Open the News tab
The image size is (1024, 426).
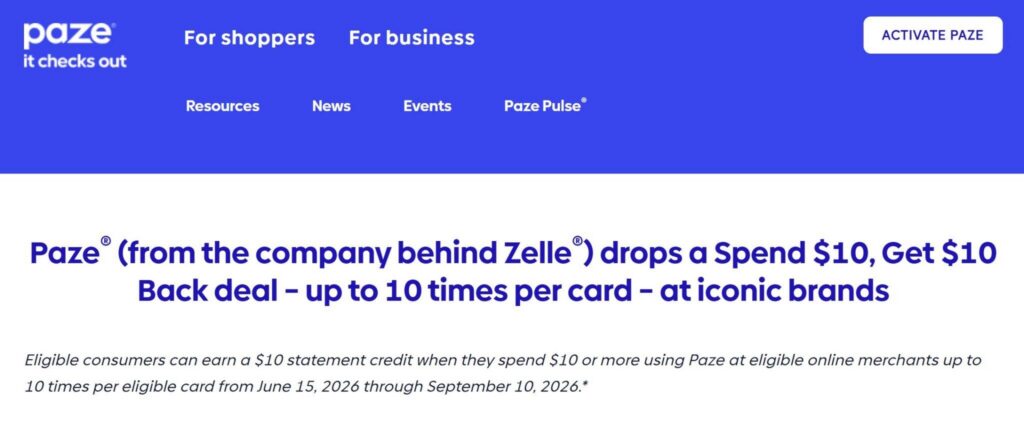(x=331, y=106)
